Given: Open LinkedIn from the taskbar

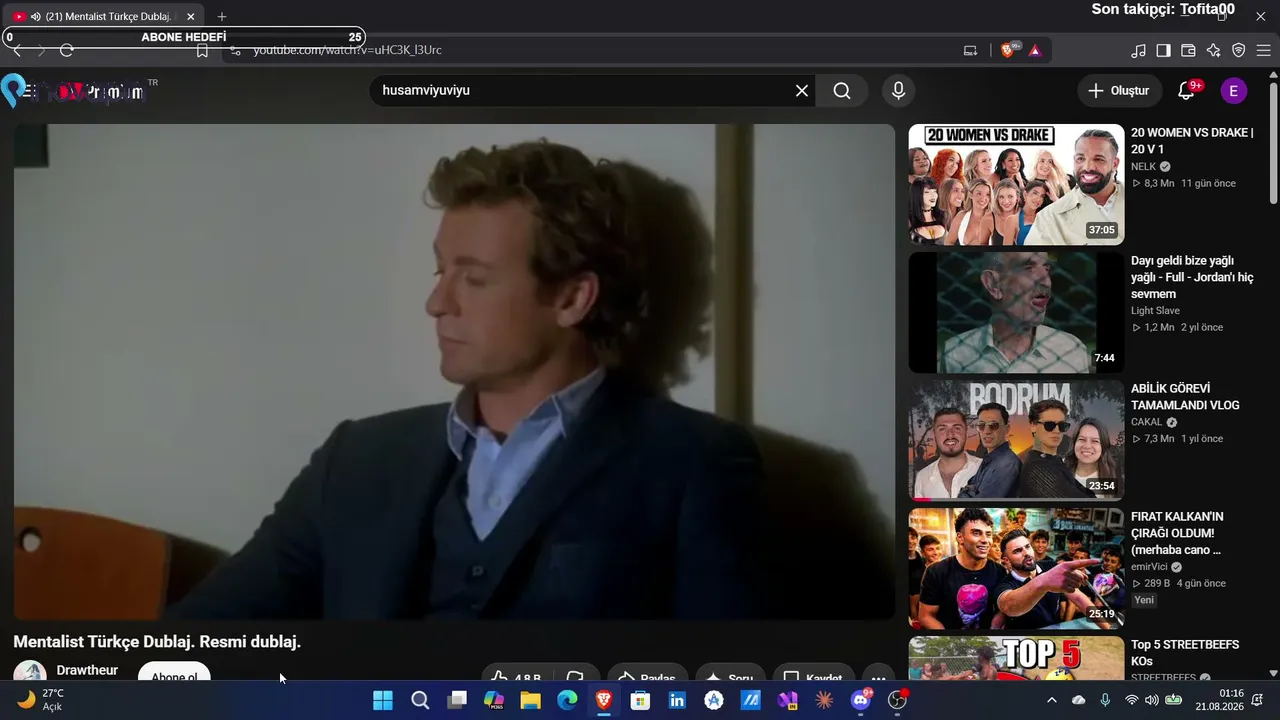Looking at the screenshot, I should [677, 700].
